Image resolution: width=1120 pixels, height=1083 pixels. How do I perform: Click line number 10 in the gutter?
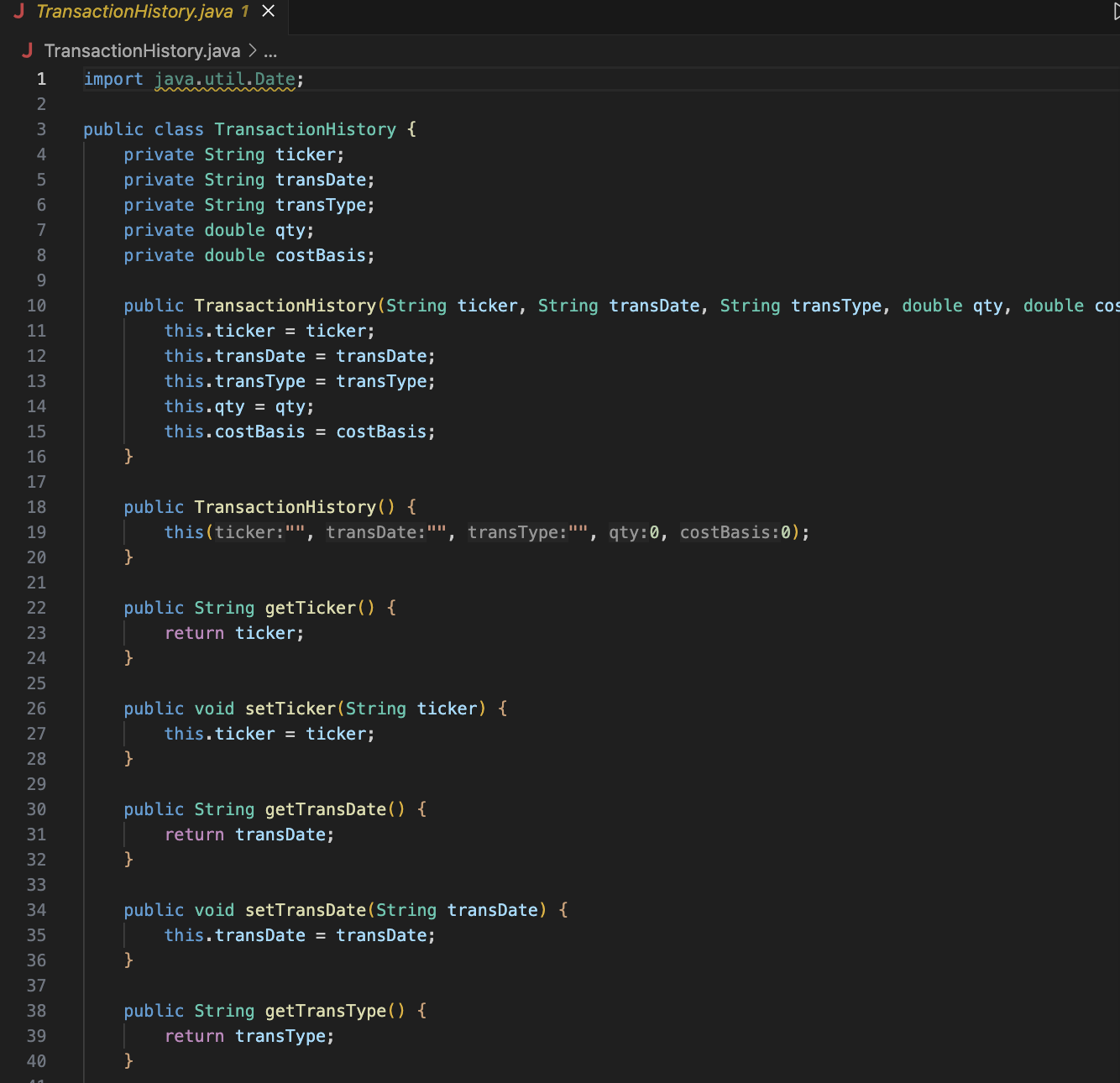[x=37, y=305]
